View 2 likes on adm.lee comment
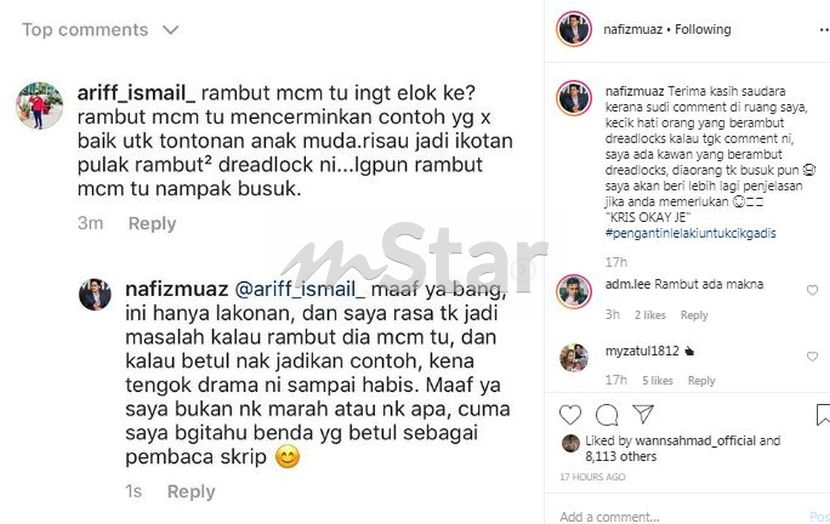 [x=650, y=315]
